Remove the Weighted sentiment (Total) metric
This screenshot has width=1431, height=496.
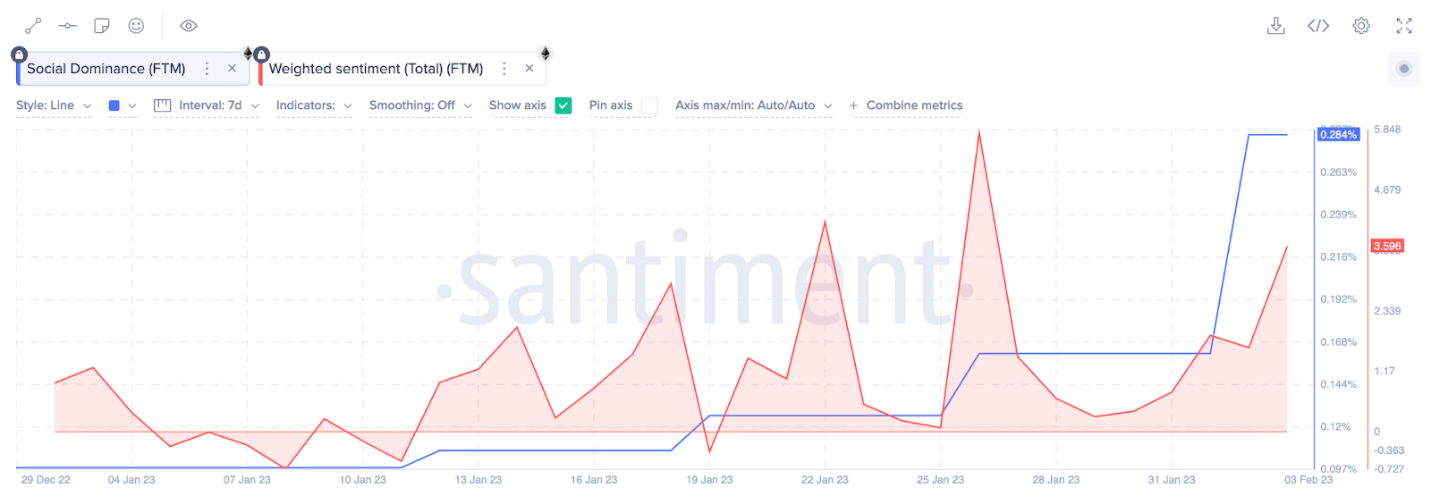[x=529, y=69]
